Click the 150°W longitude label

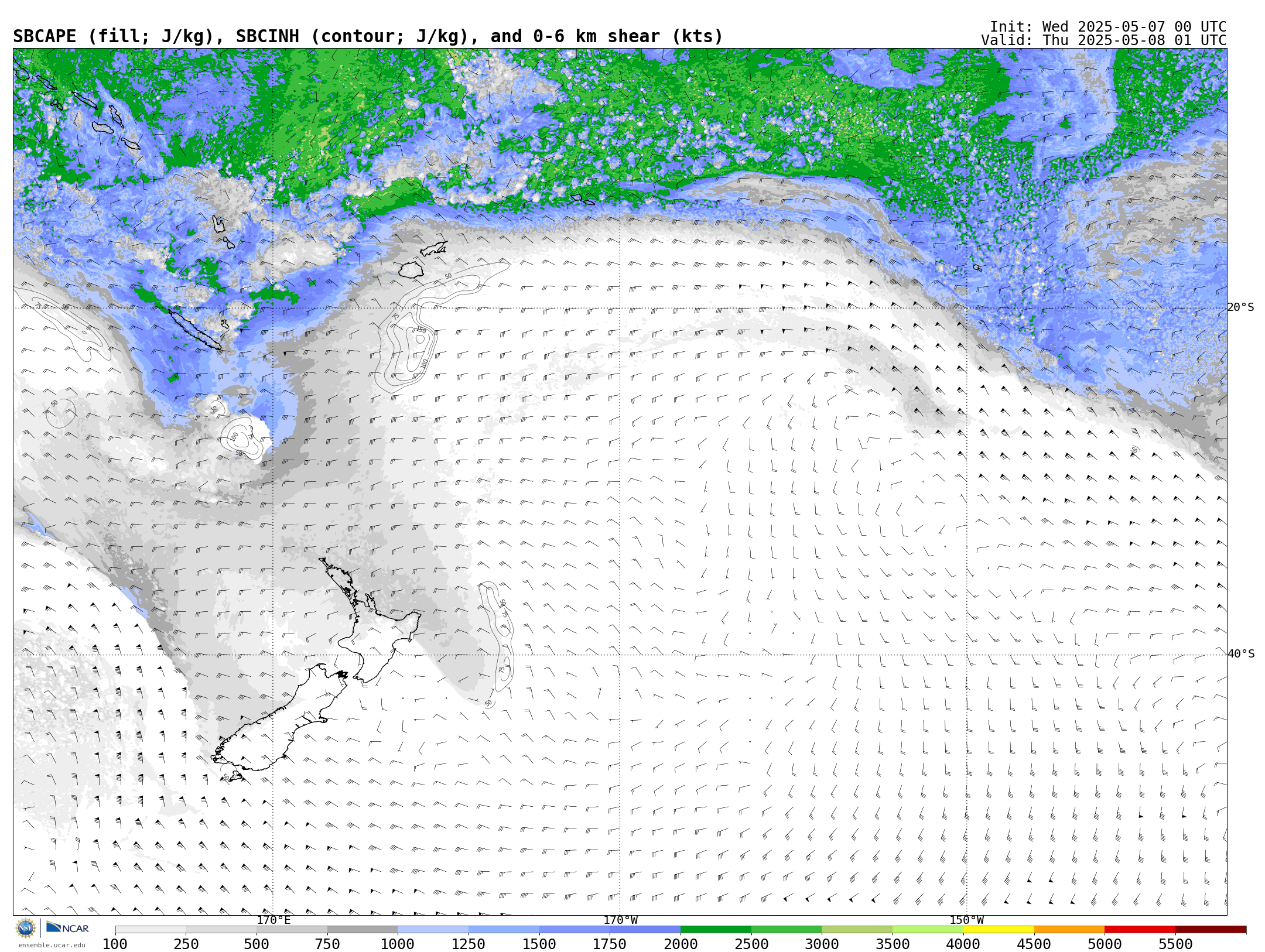(x=966, y=920)
